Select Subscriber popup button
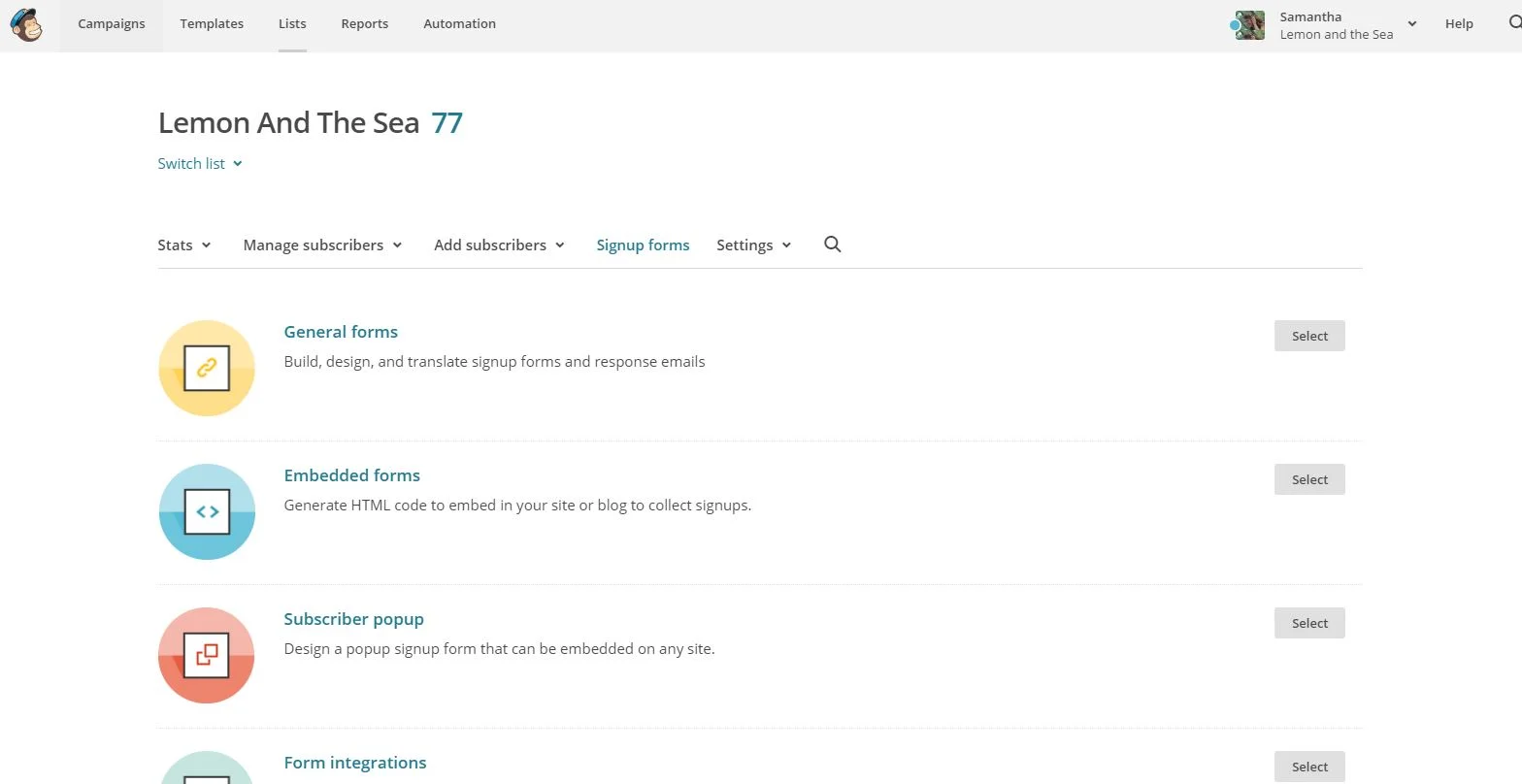Viewport: 1522px width, 784px height. 1309,623
